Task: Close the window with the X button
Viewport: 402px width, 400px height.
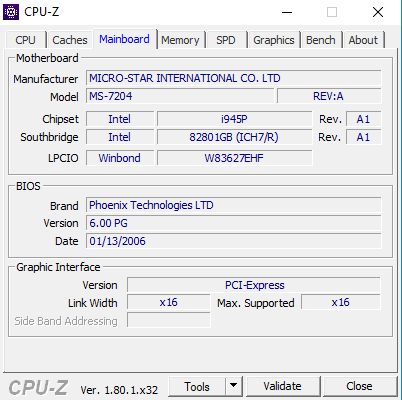Action: click(378, 13)
